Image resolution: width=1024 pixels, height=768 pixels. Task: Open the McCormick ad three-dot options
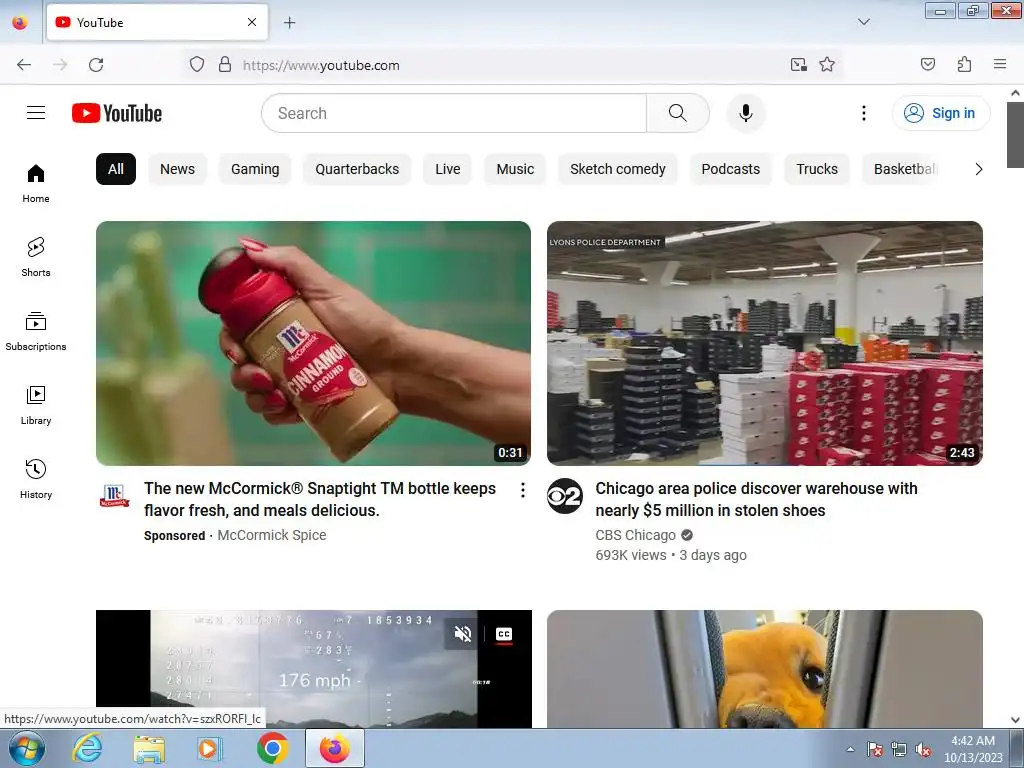pos(522,490)
